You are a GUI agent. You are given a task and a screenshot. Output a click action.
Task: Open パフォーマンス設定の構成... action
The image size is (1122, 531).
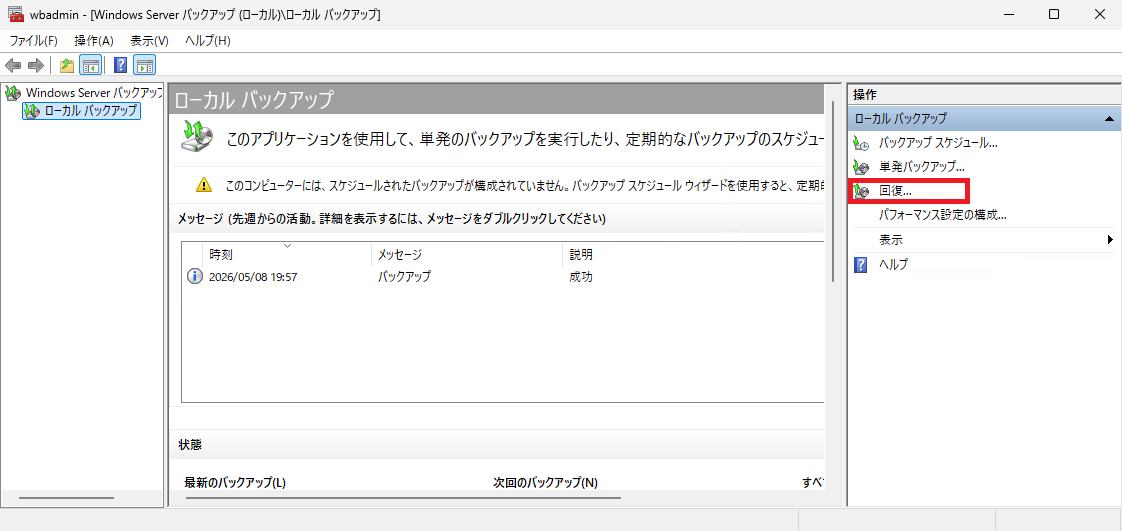pos(942,215)
